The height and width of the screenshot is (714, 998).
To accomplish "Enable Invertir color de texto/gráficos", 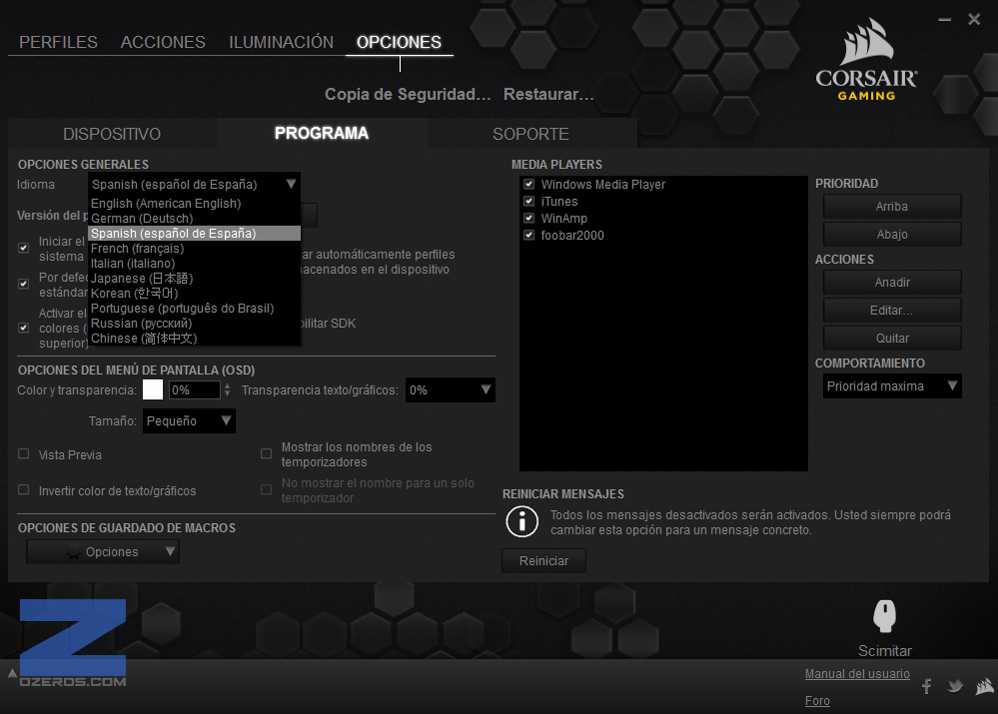I will click(x=24, y=489).
